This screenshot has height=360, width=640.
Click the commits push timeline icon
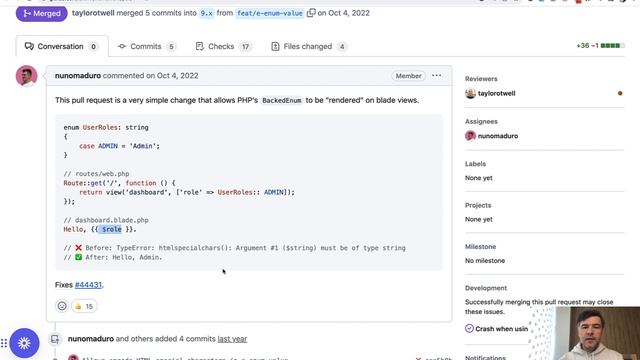pyautogui.click(x=55, y=339)
